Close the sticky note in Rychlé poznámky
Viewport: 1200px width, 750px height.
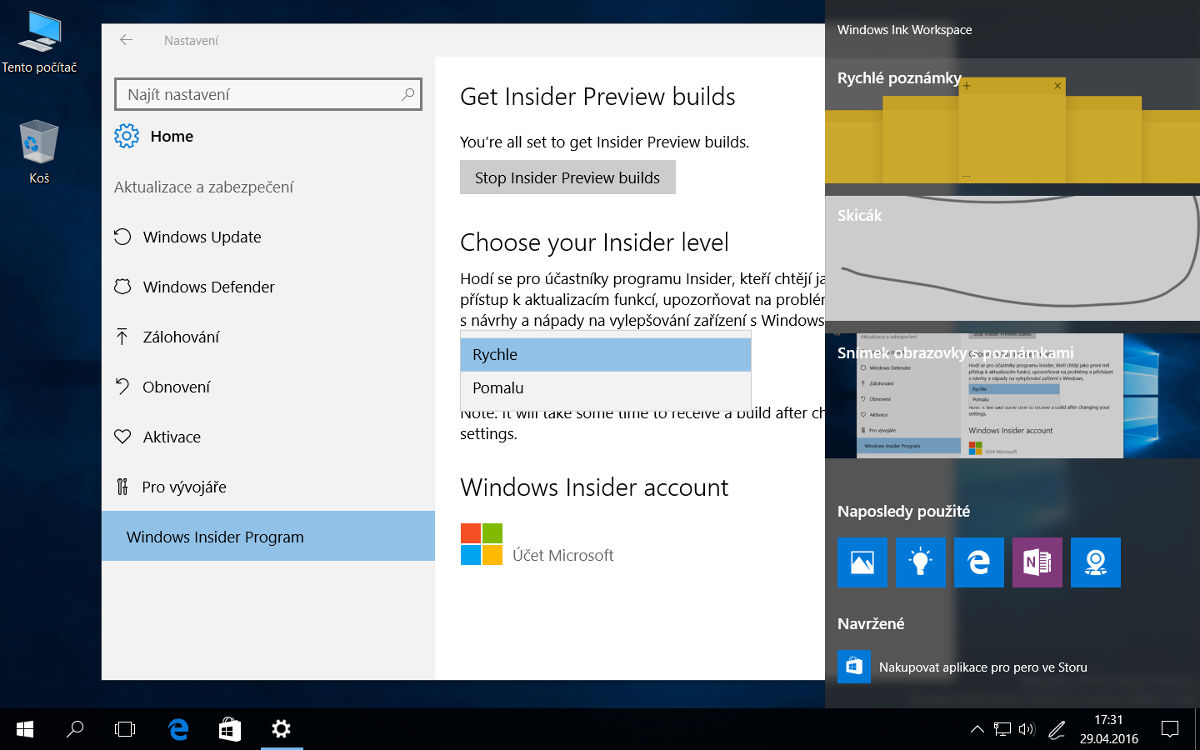click(1058, 87)
